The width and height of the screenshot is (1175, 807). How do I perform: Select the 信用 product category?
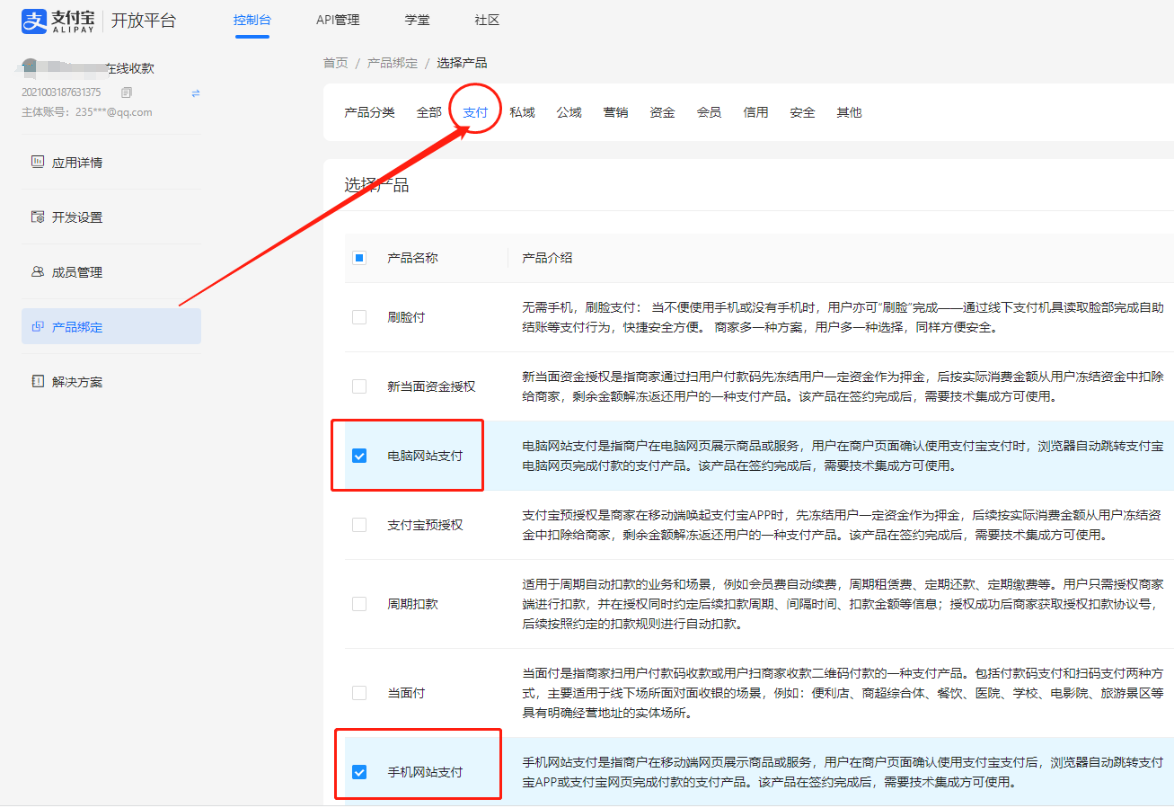755,112
